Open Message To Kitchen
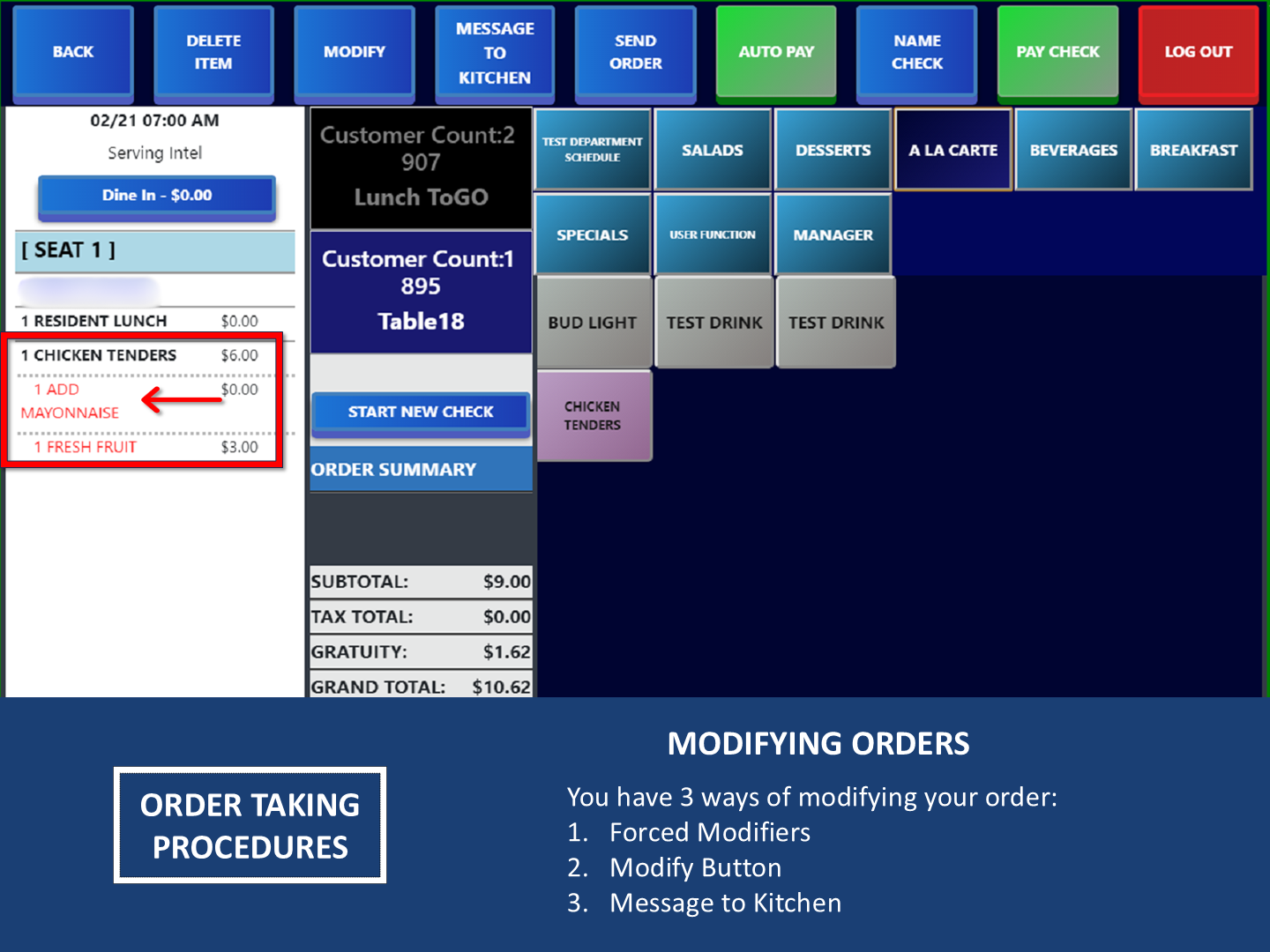The height and width of the screenshot is (952, 1270). pyautogui.click(x=495, y=53)
